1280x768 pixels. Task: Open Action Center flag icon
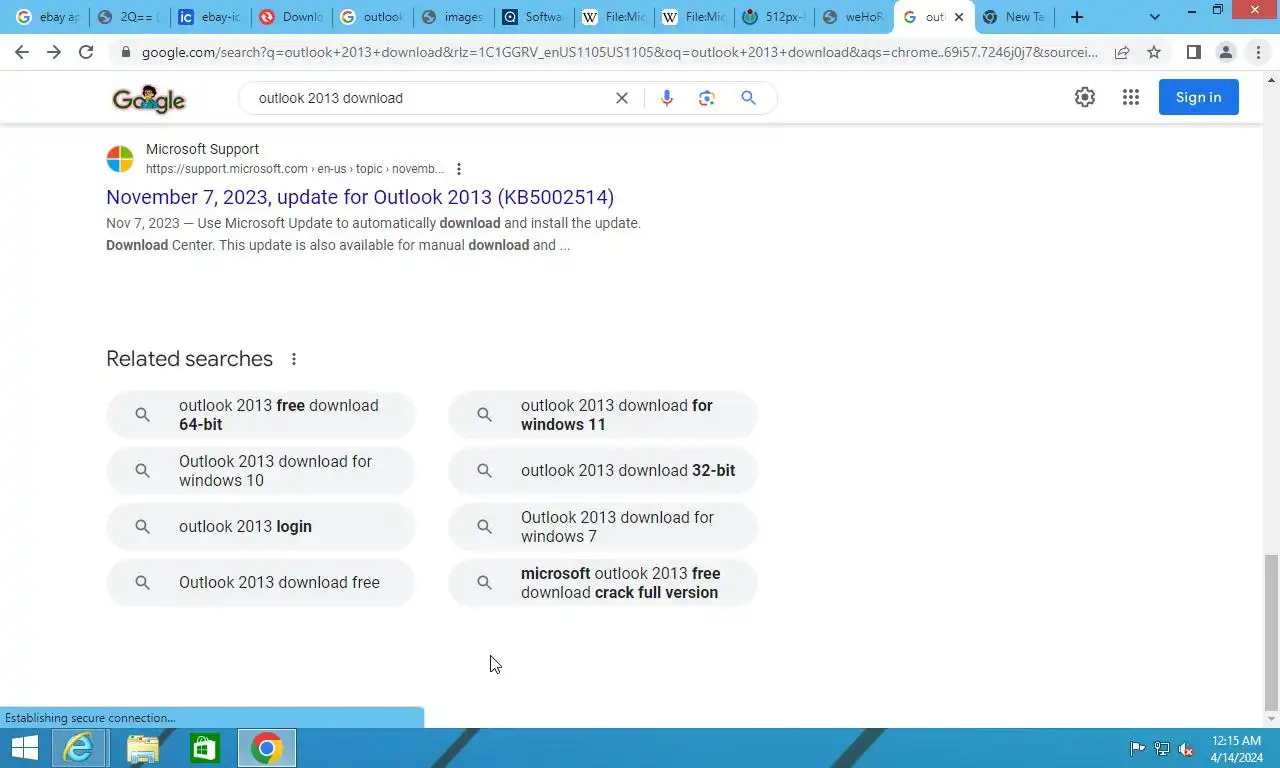(x=1138, y=749)
